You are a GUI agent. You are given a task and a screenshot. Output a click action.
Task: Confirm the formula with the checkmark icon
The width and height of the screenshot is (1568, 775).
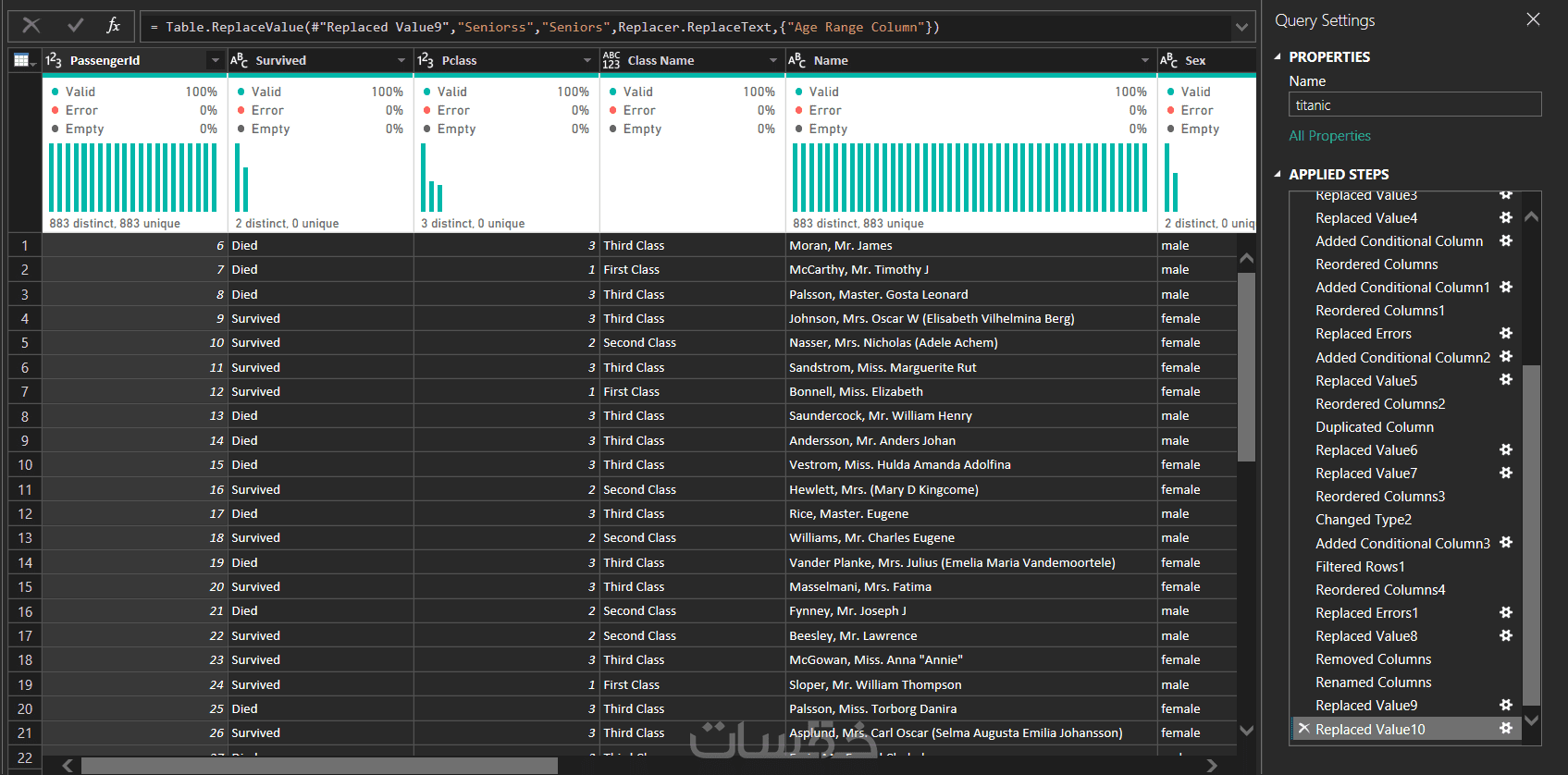76,26
